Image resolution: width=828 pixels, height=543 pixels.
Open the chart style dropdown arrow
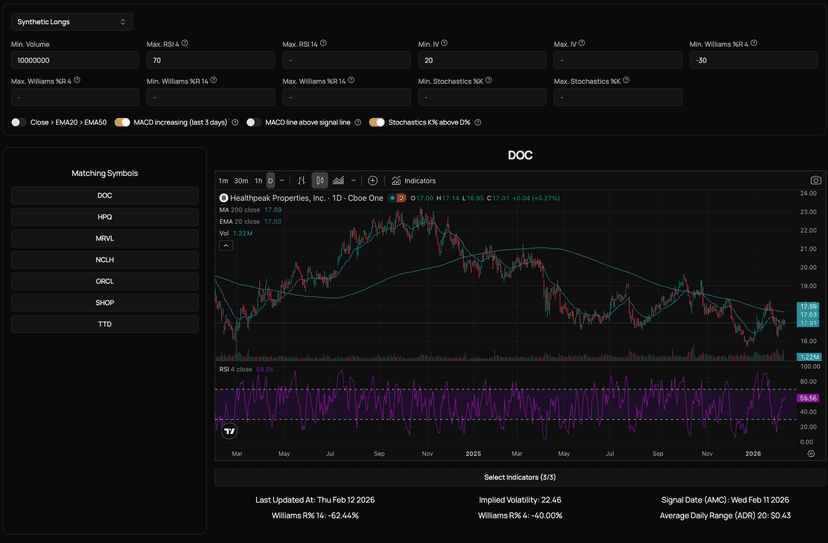click(353, 181)
